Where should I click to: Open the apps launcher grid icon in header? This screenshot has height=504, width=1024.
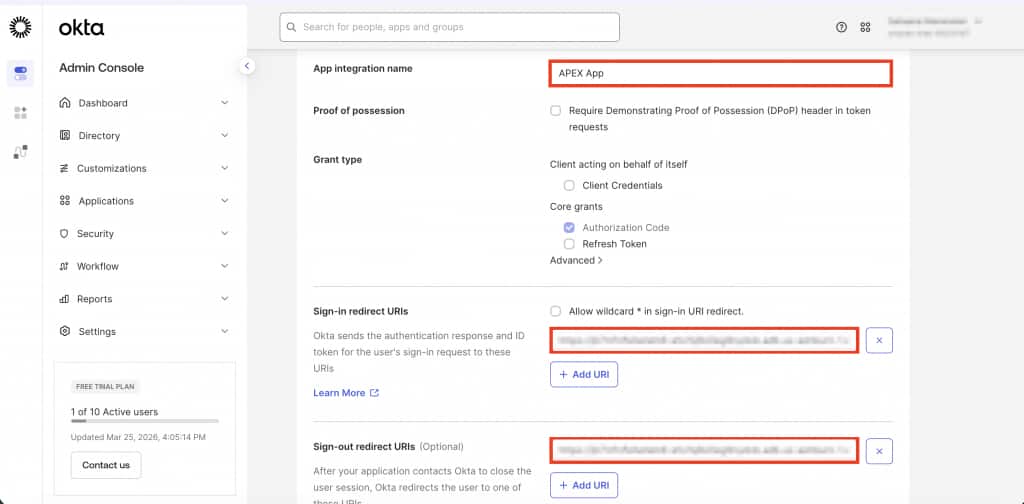[865, 27]
